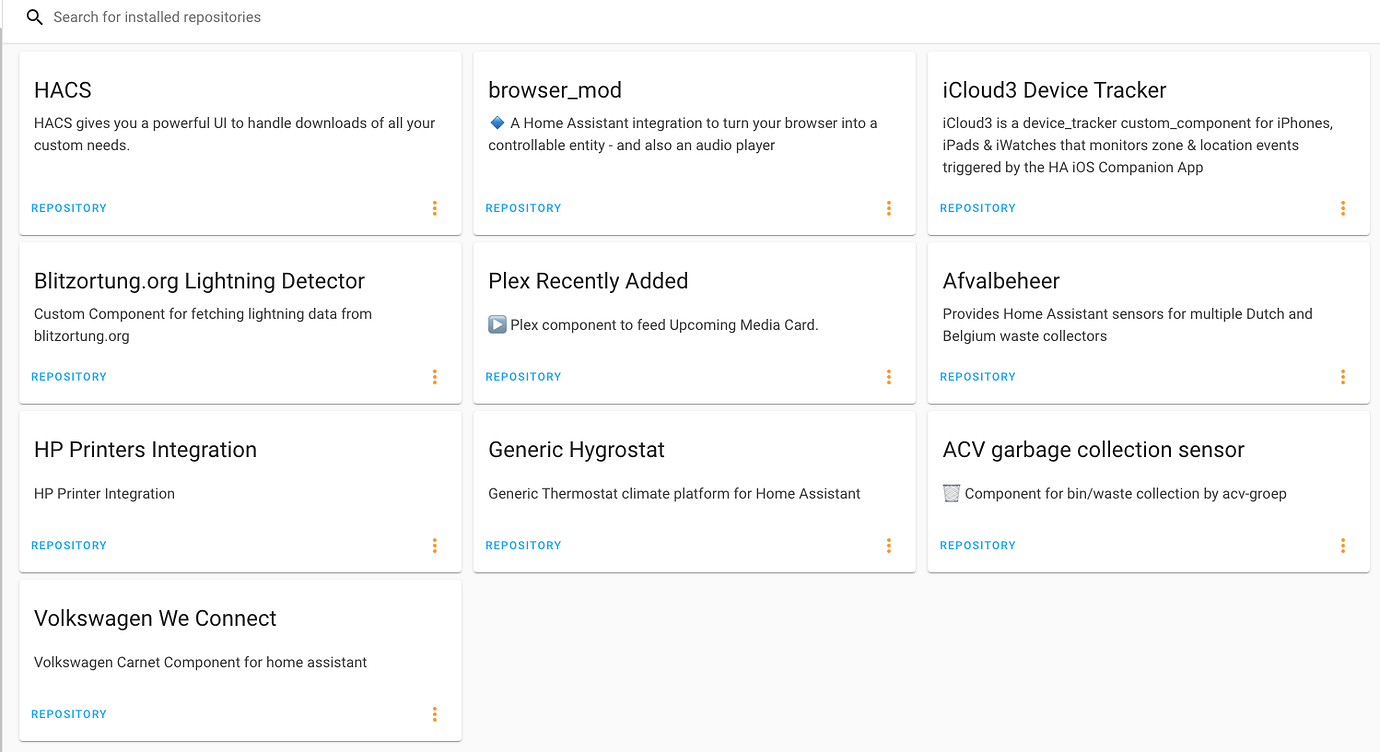Open the Volkswagen We Connect repository link
This screenshot has width=1380, height=752.
[68, 714]
